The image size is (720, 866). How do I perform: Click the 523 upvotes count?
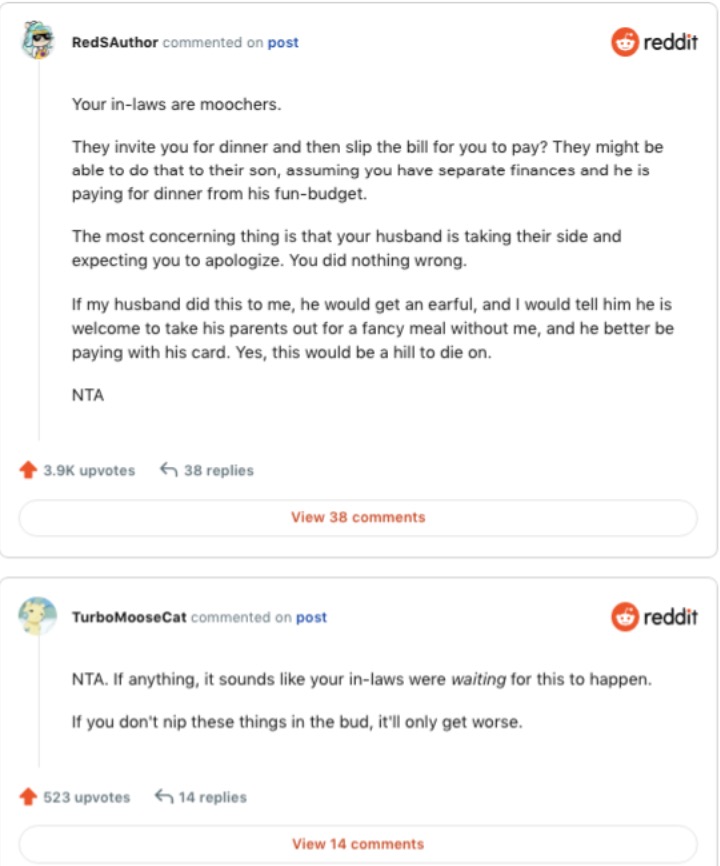coord(87,797)
